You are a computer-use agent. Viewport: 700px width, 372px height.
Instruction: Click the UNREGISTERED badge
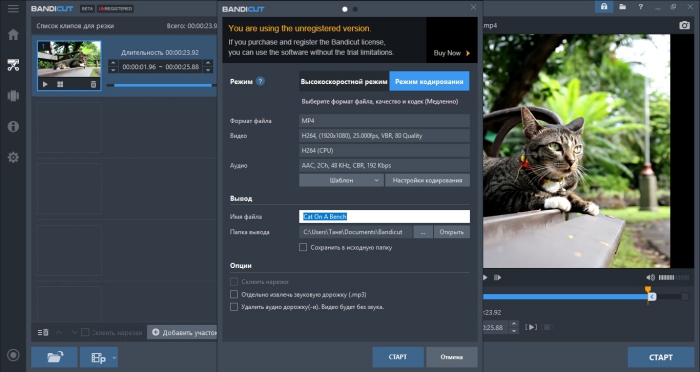click(115, 8)
